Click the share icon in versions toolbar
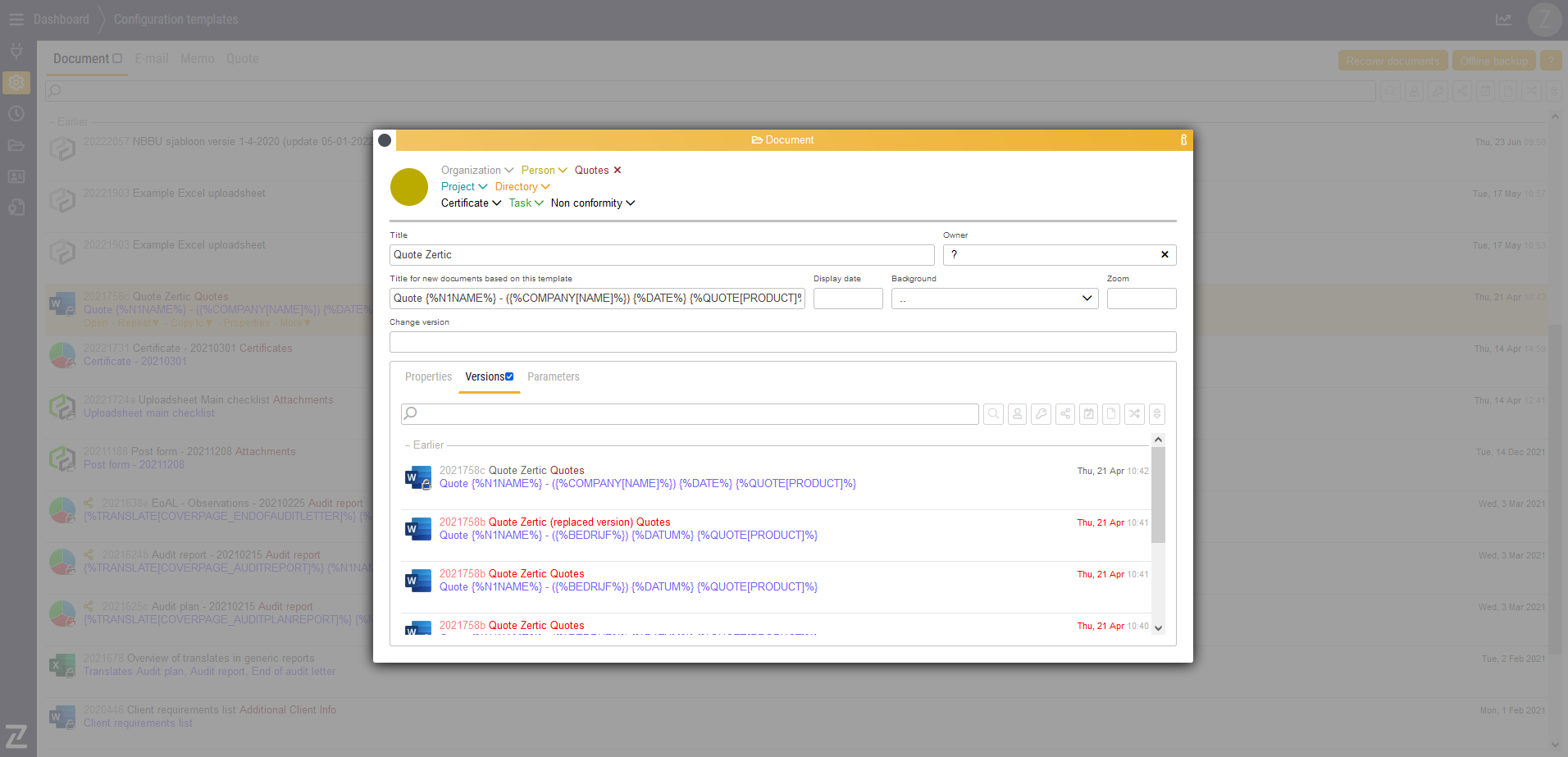Image resolution: width=1568 pixels, height=757 pixels. tap(1064, 414)
